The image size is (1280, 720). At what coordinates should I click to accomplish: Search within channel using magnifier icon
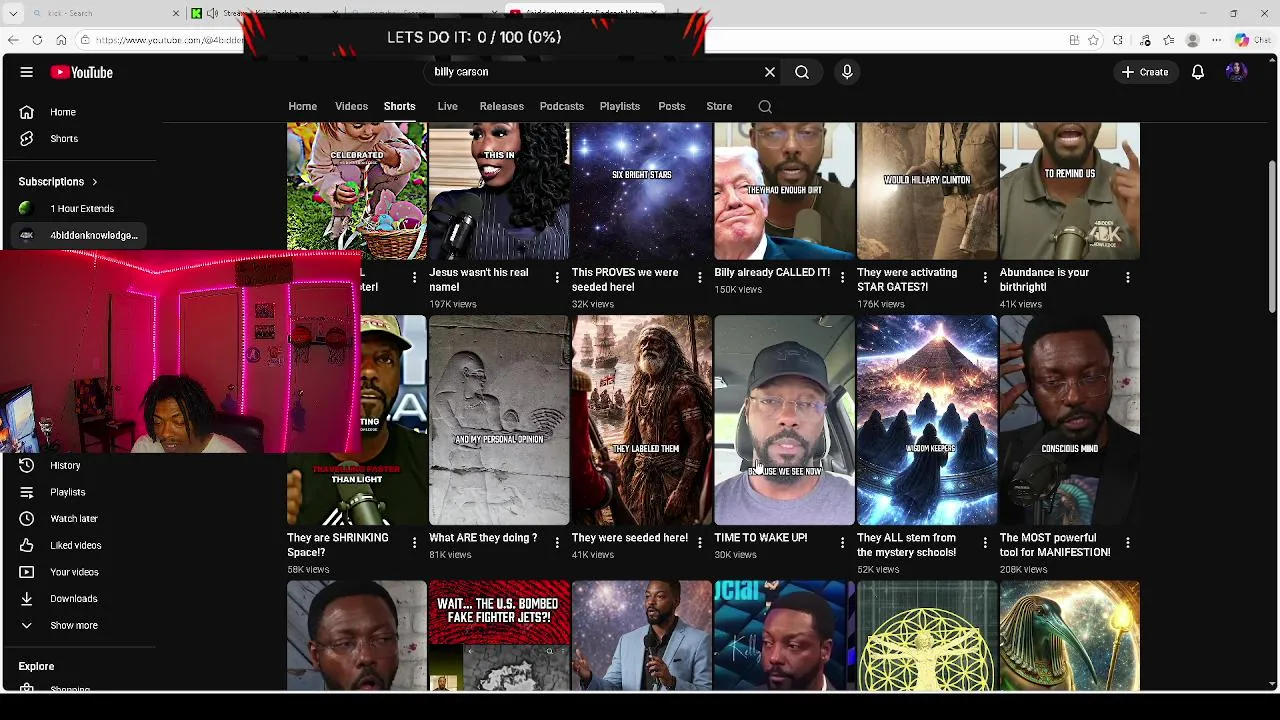pyautogui.click(x=765, y=106)
